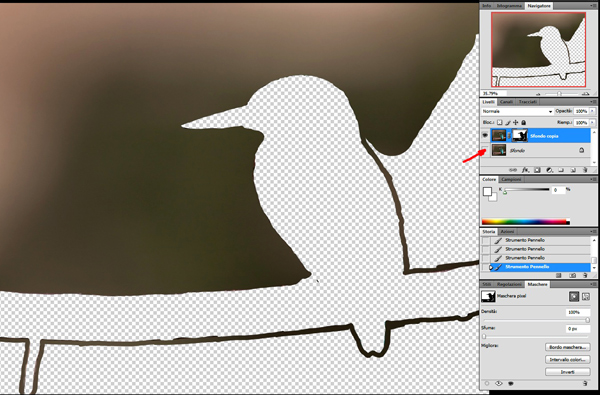This screenshot has width=600, height=395.
Task: Click the Bordo maschera button
Action: coord(567,347)
